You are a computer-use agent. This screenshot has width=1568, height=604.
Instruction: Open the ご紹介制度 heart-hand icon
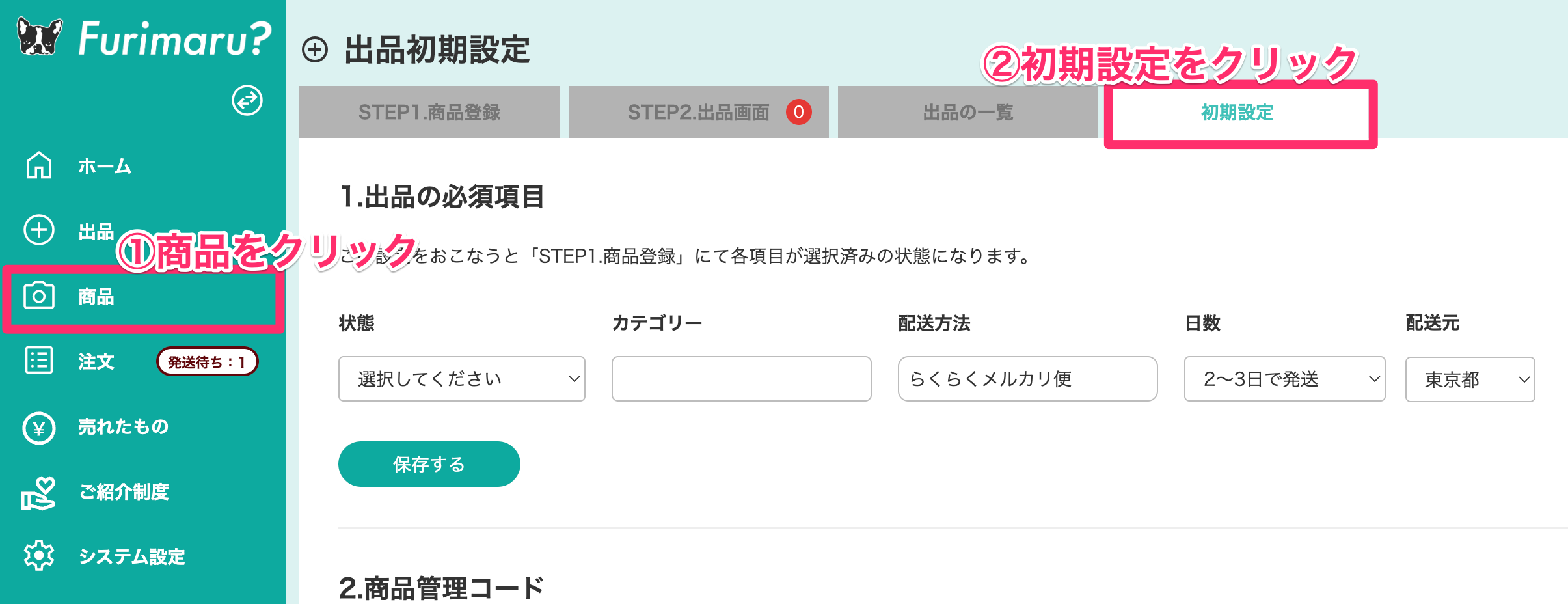tap(38, 493)
